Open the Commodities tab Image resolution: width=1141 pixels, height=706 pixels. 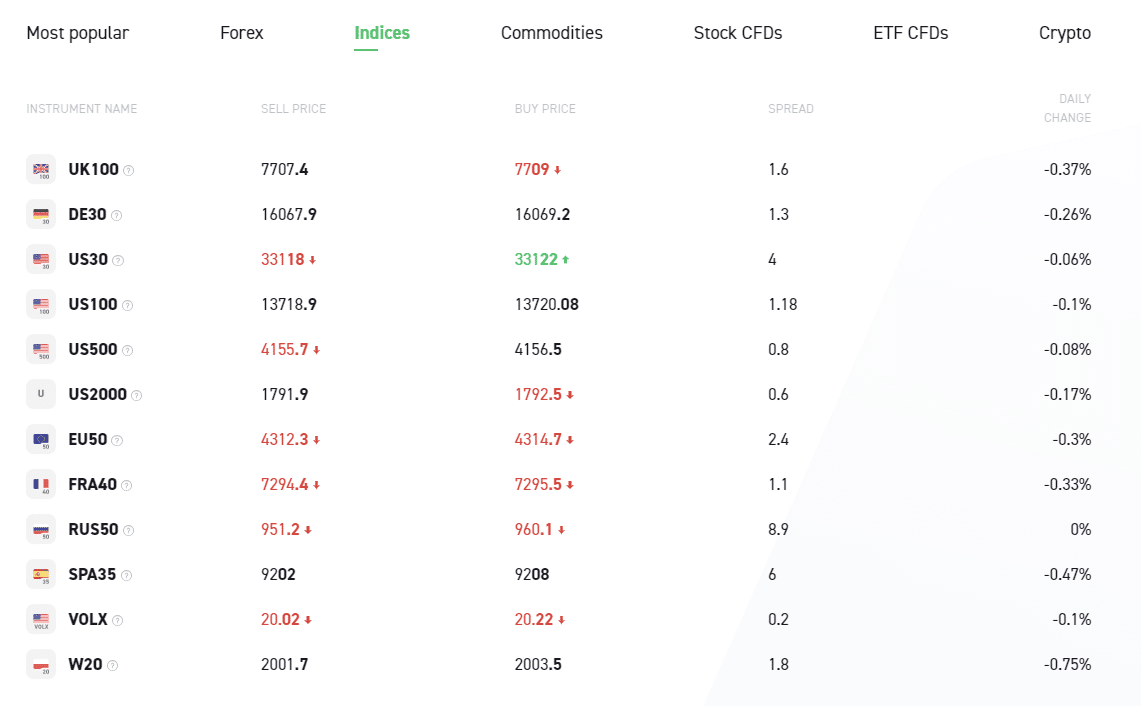[x=552, y=33]
